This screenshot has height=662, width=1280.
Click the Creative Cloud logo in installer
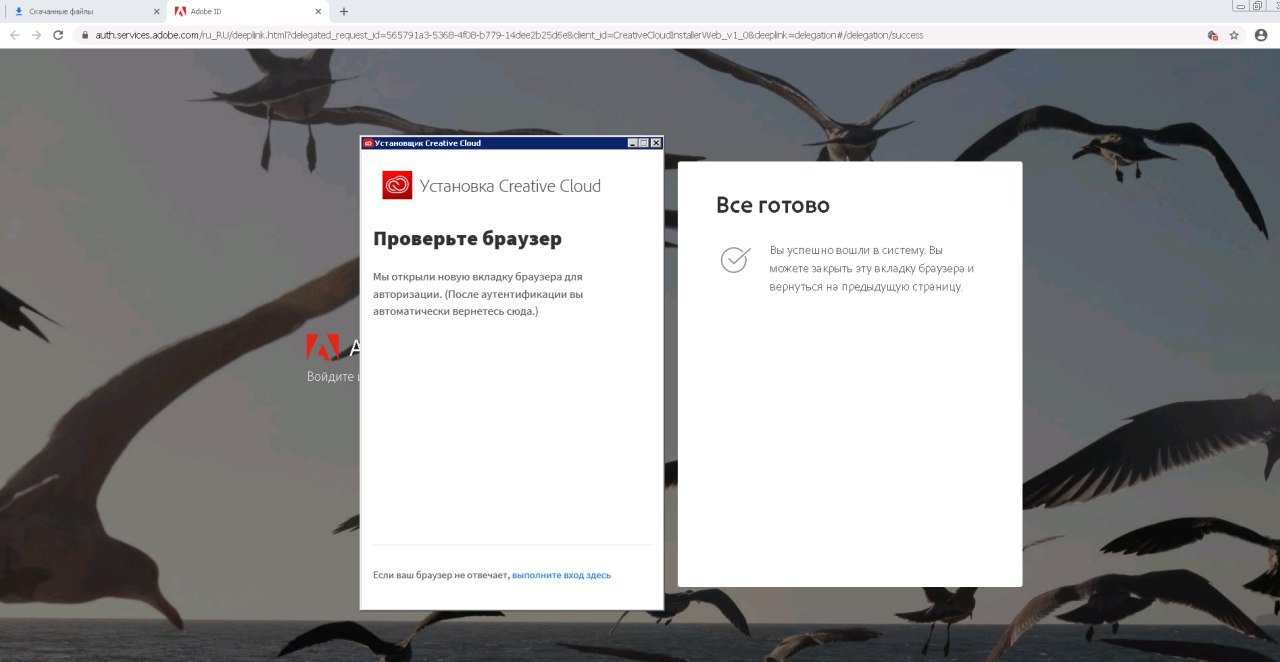point(397,185)
